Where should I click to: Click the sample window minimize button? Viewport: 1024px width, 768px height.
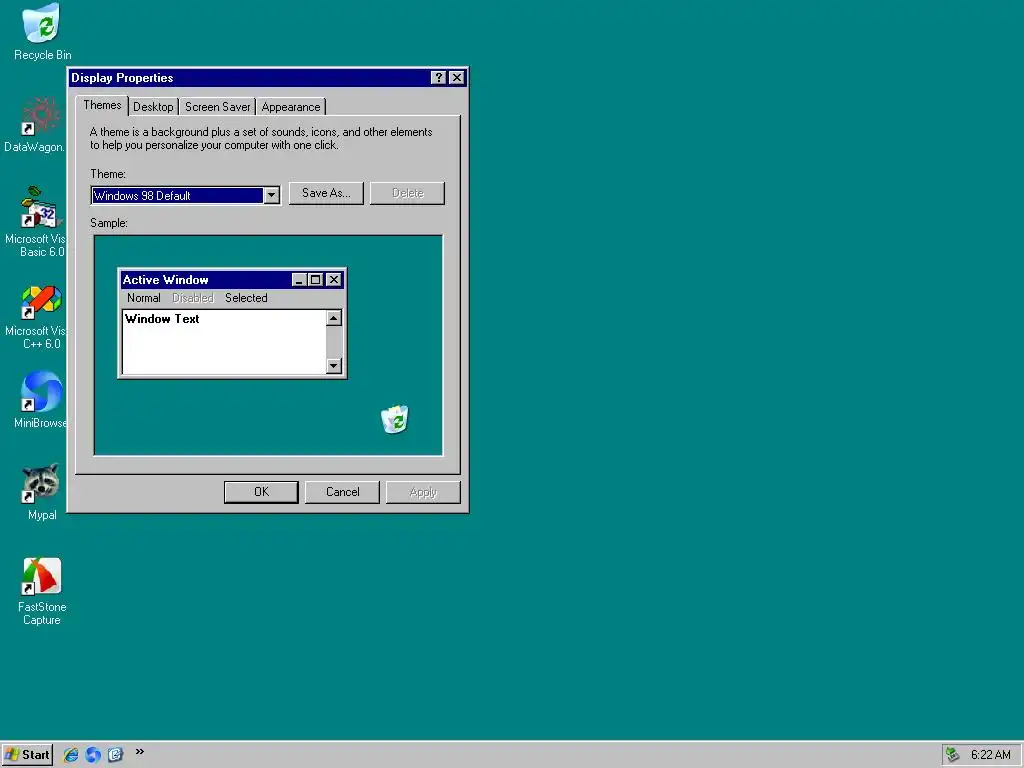[299, 280]
